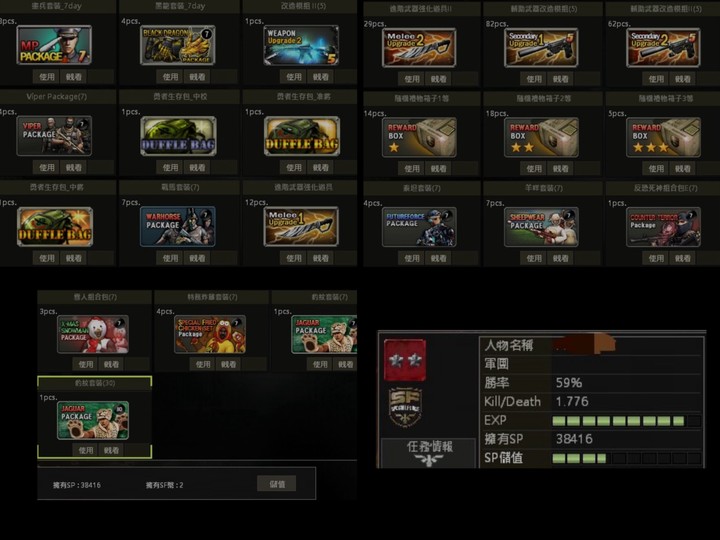Click the 18pcs. count above two-star Reward Box
Screen dimensions: 720x540
(497, 113)
